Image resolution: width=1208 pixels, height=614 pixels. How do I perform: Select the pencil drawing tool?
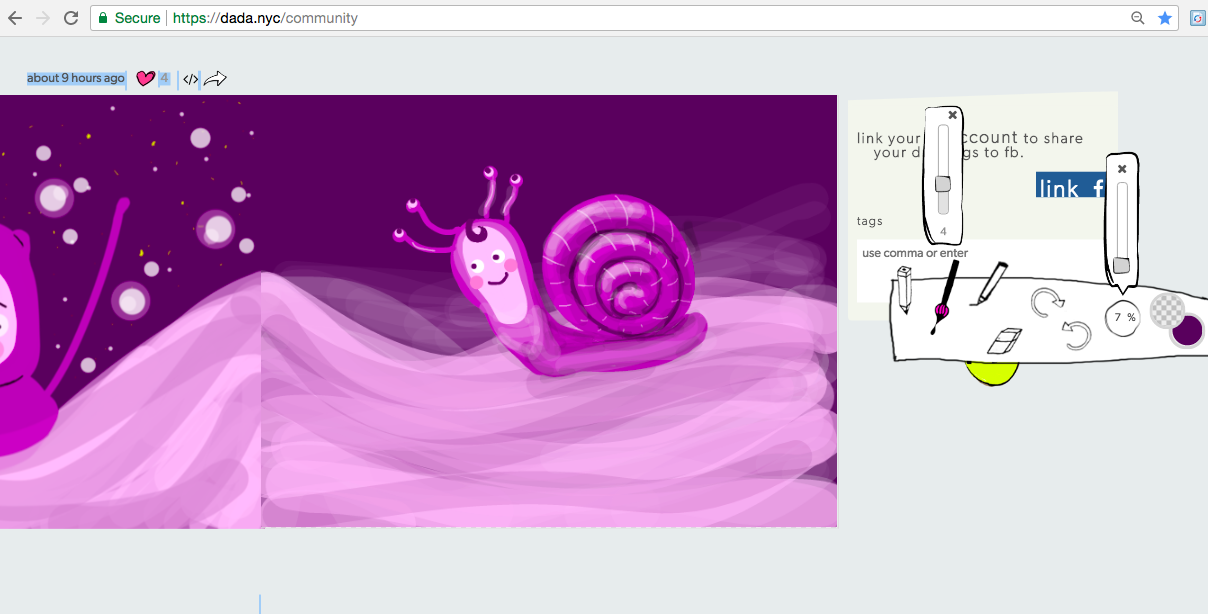[x=905, y=291]
